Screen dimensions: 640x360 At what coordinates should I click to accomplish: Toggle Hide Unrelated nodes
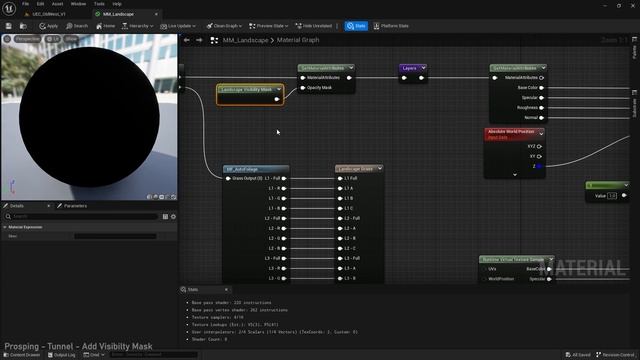pyautogui.click(x=313, y=26)
